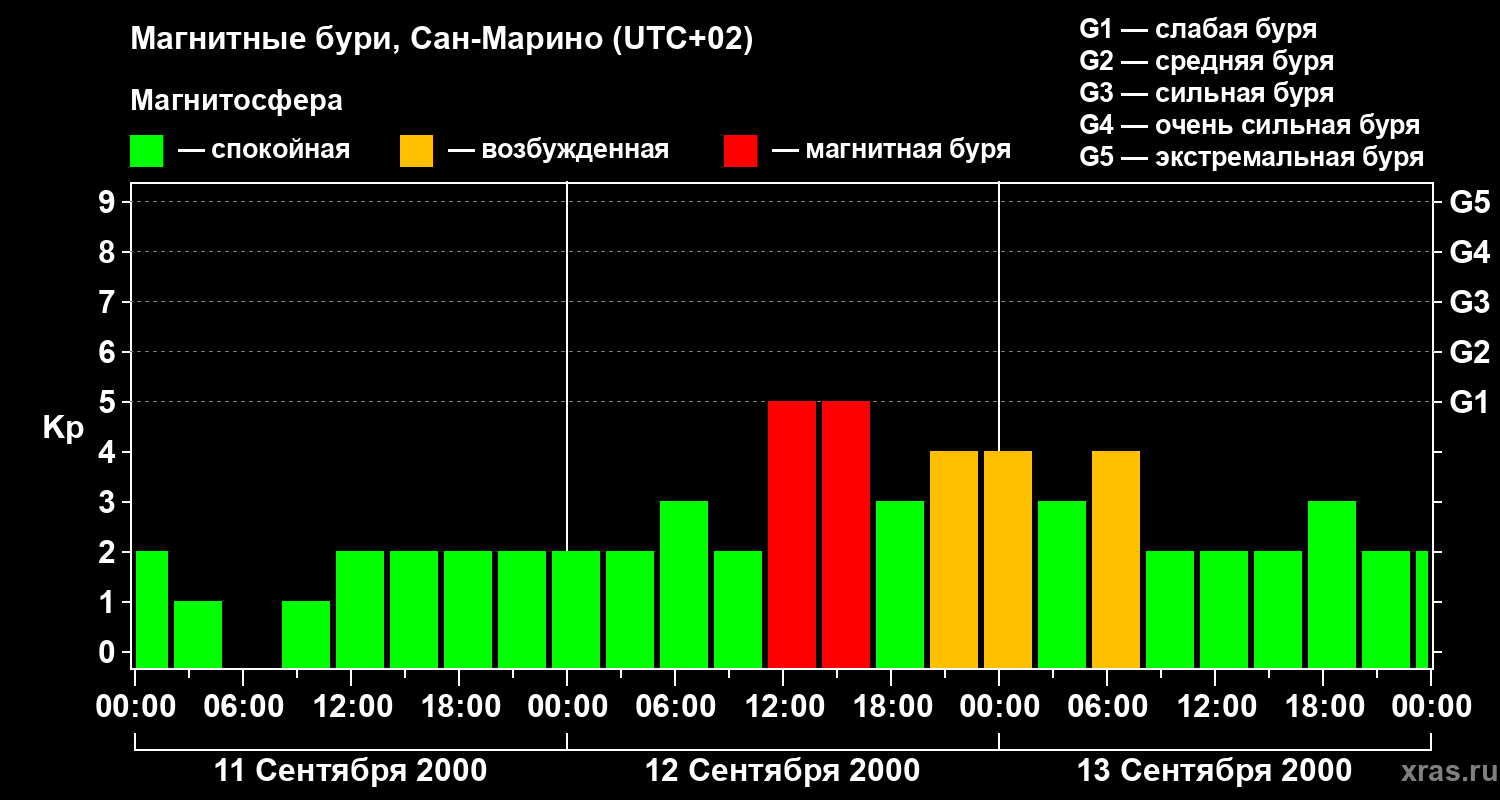The height and width of the screenshot is (800, 1500).
Task: Click the '12 Сентября 2000' date label
Action: pyautogui.click(x=783, y=771)
